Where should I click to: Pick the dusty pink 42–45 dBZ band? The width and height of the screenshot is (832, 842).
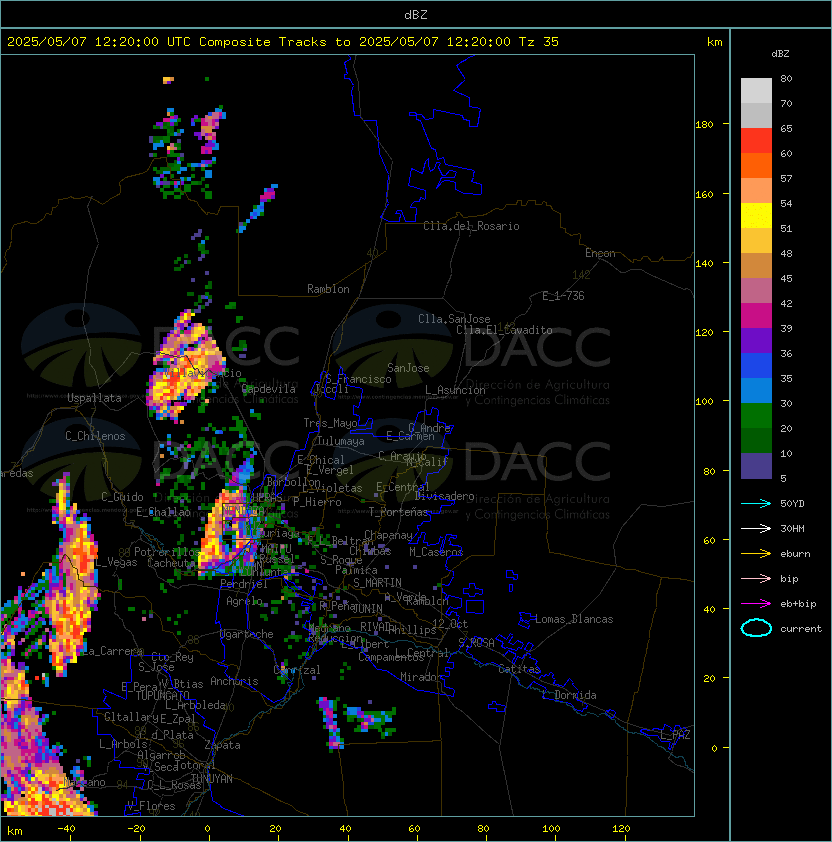point(756,291)
